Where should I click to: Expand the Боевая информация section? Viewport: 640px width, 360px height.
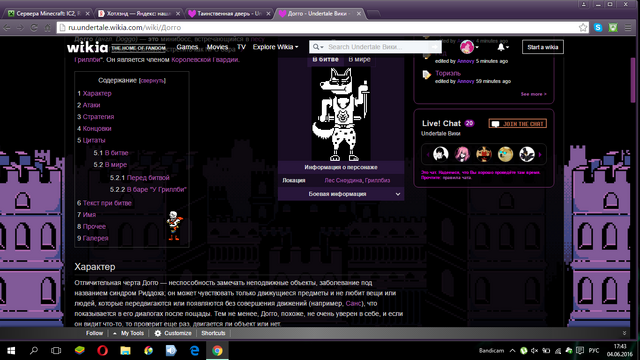tap(341, 194)
